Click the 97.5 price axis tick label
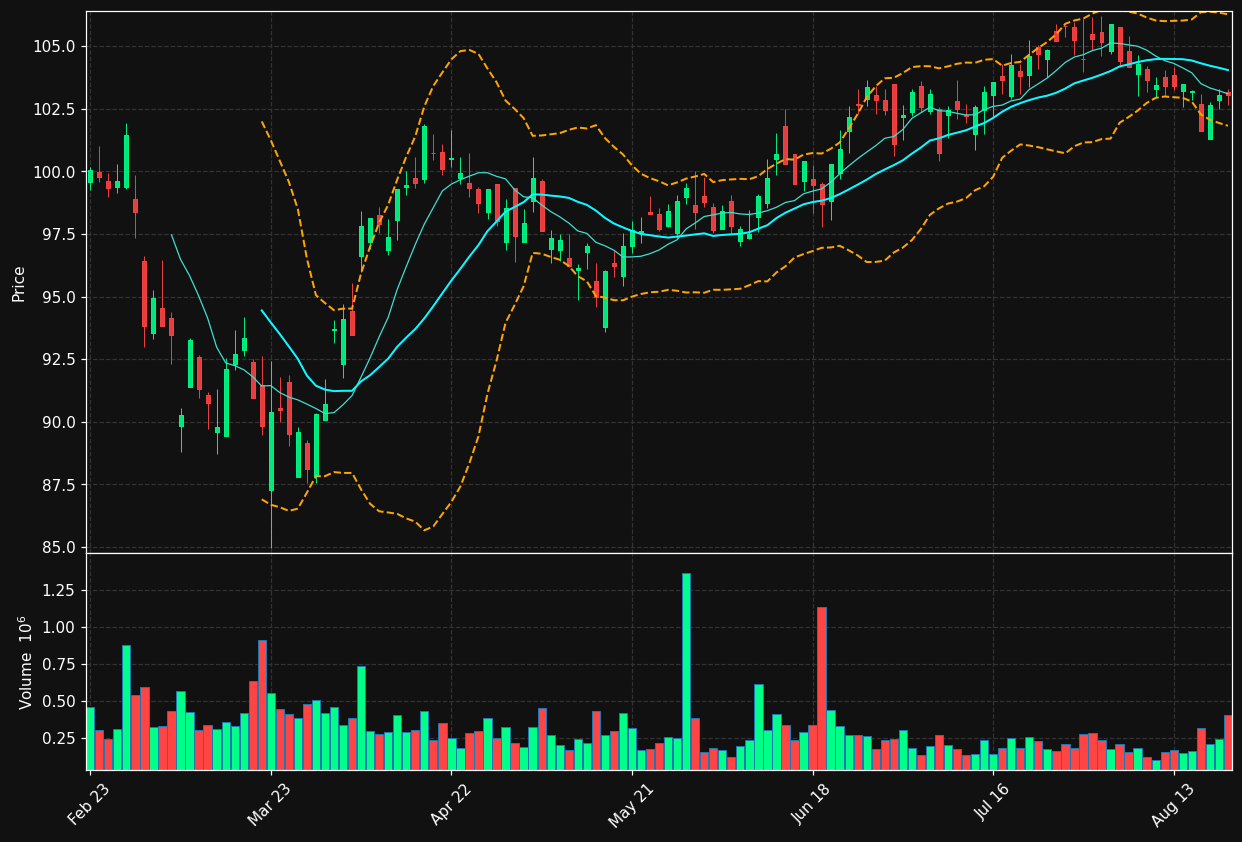Screen dimensions: 1242x842 point(60,235)
